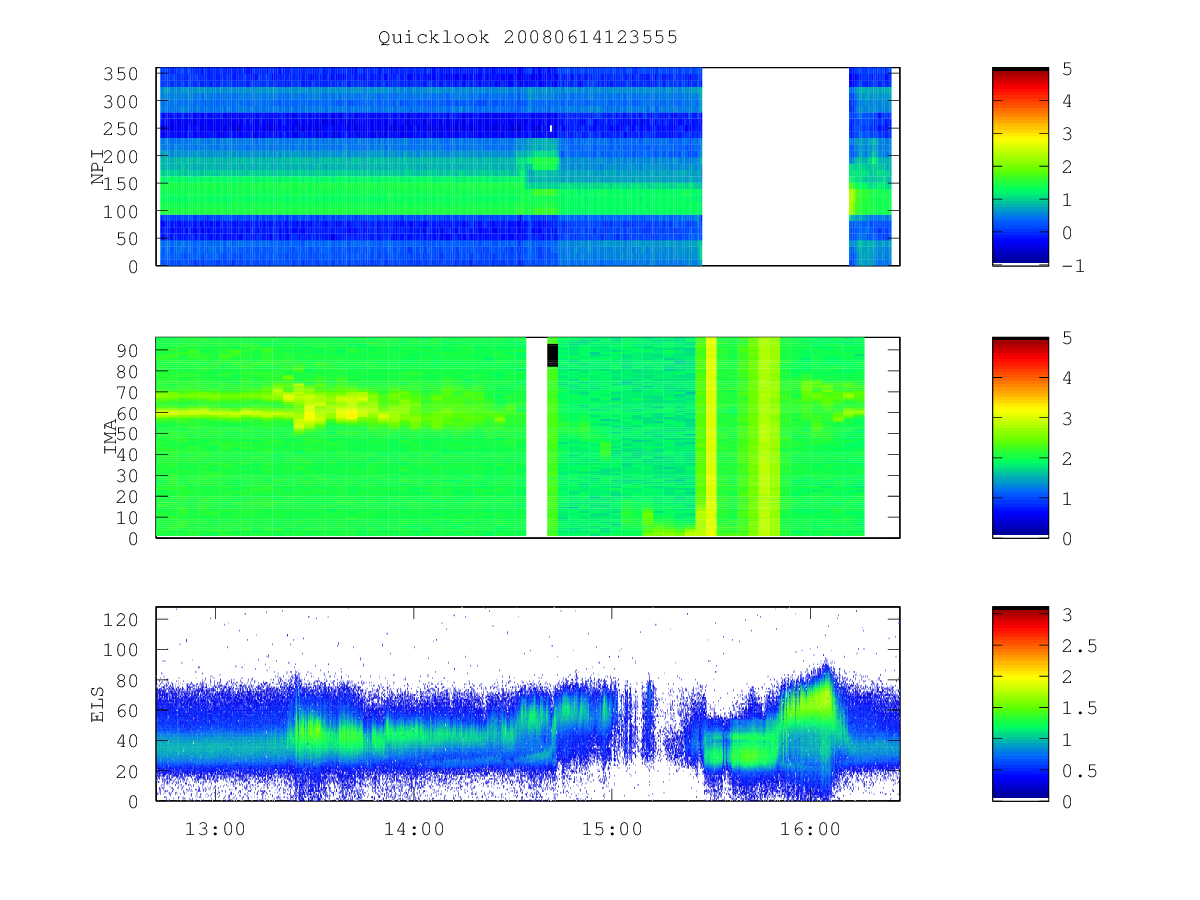Viewport: 1200px width, 900px height.
Task: Click the NPI spectrogram panel
Action: 528,167
